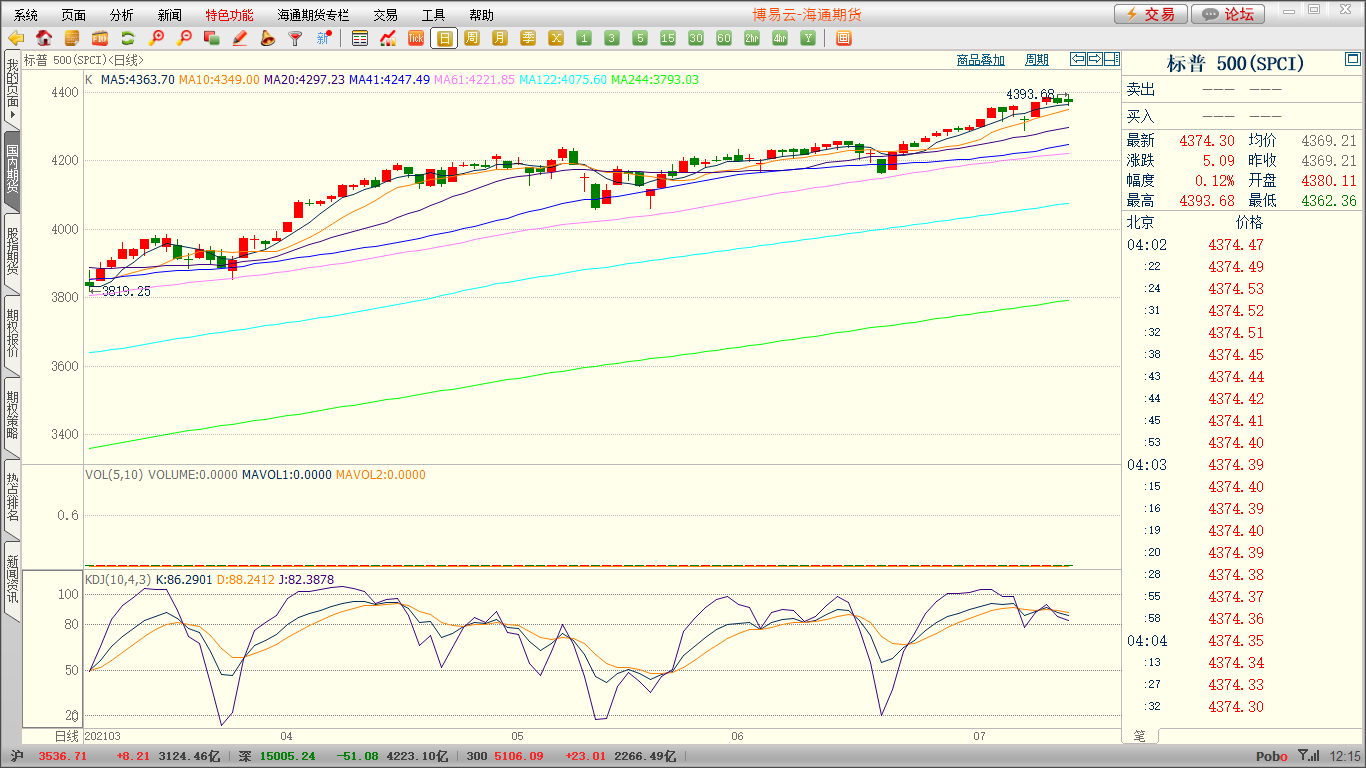Select the weekly (周) period button
The width and height of the screenshot is (1366, 768).
(x=472, y=38)
